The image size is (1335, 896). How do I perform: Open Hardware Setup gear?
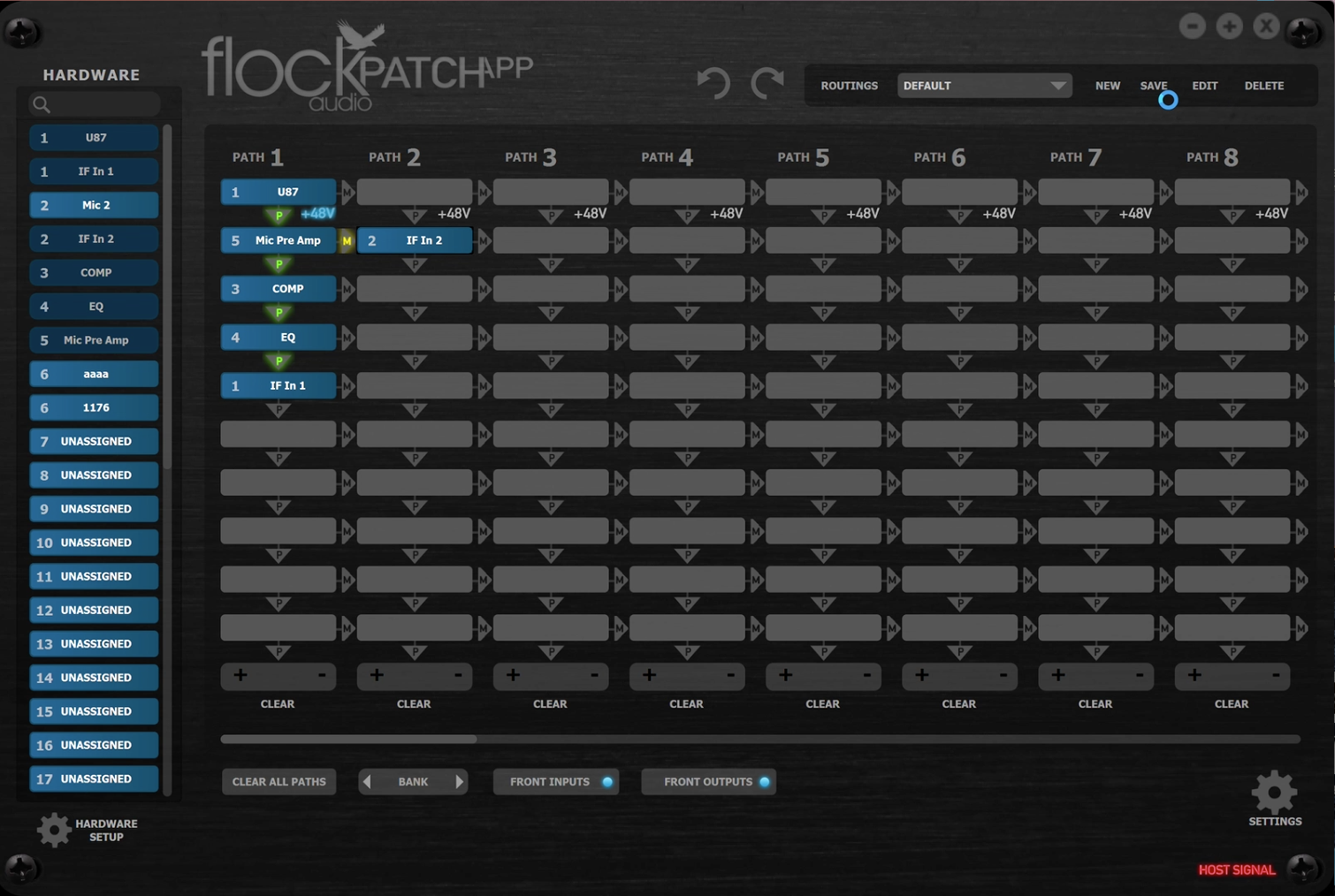(53, 830)
